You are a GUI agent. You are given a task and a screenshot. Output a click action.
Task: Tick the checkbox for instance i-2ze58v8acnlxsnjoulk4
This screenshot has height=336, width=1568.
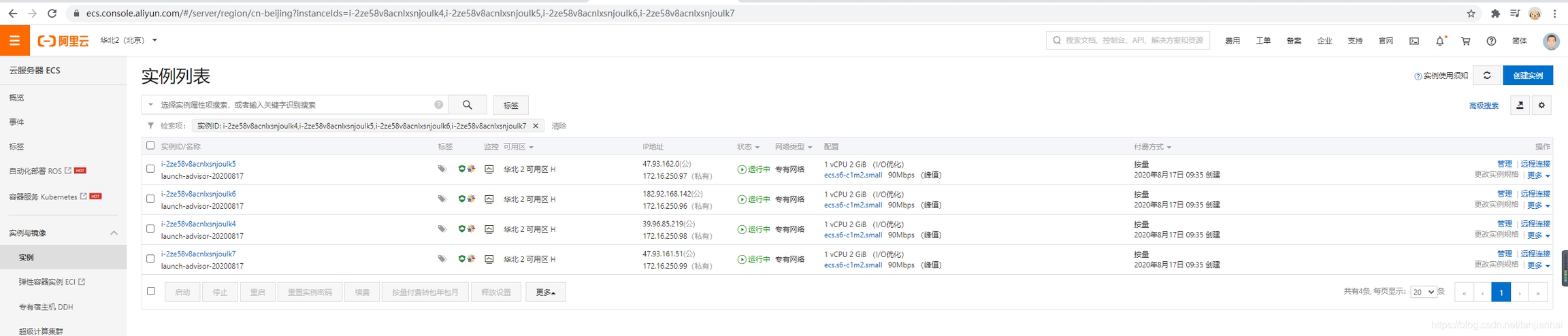pos(150,229)
